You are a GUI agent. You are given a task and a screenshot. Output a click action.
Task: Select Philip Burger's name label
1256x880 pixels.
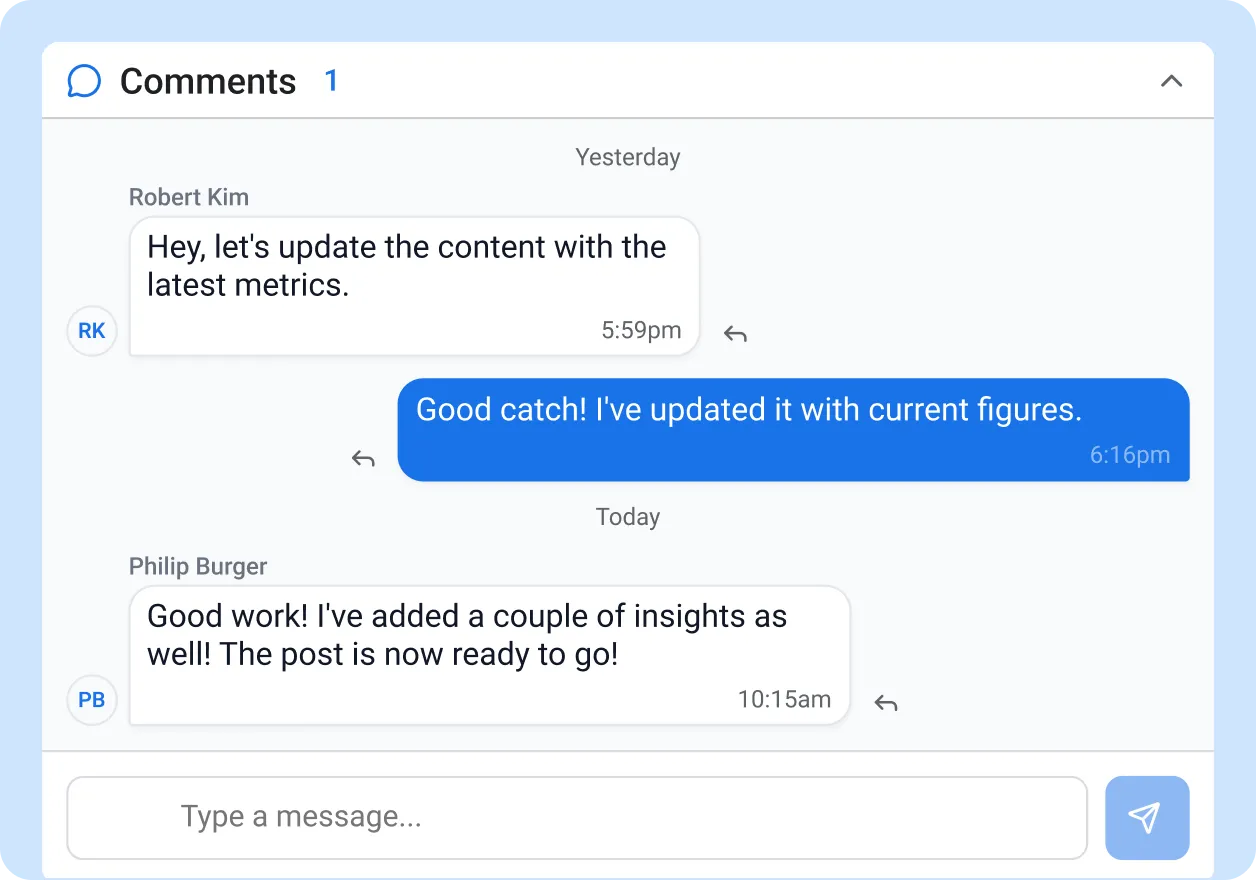click(x=197, y=566)
